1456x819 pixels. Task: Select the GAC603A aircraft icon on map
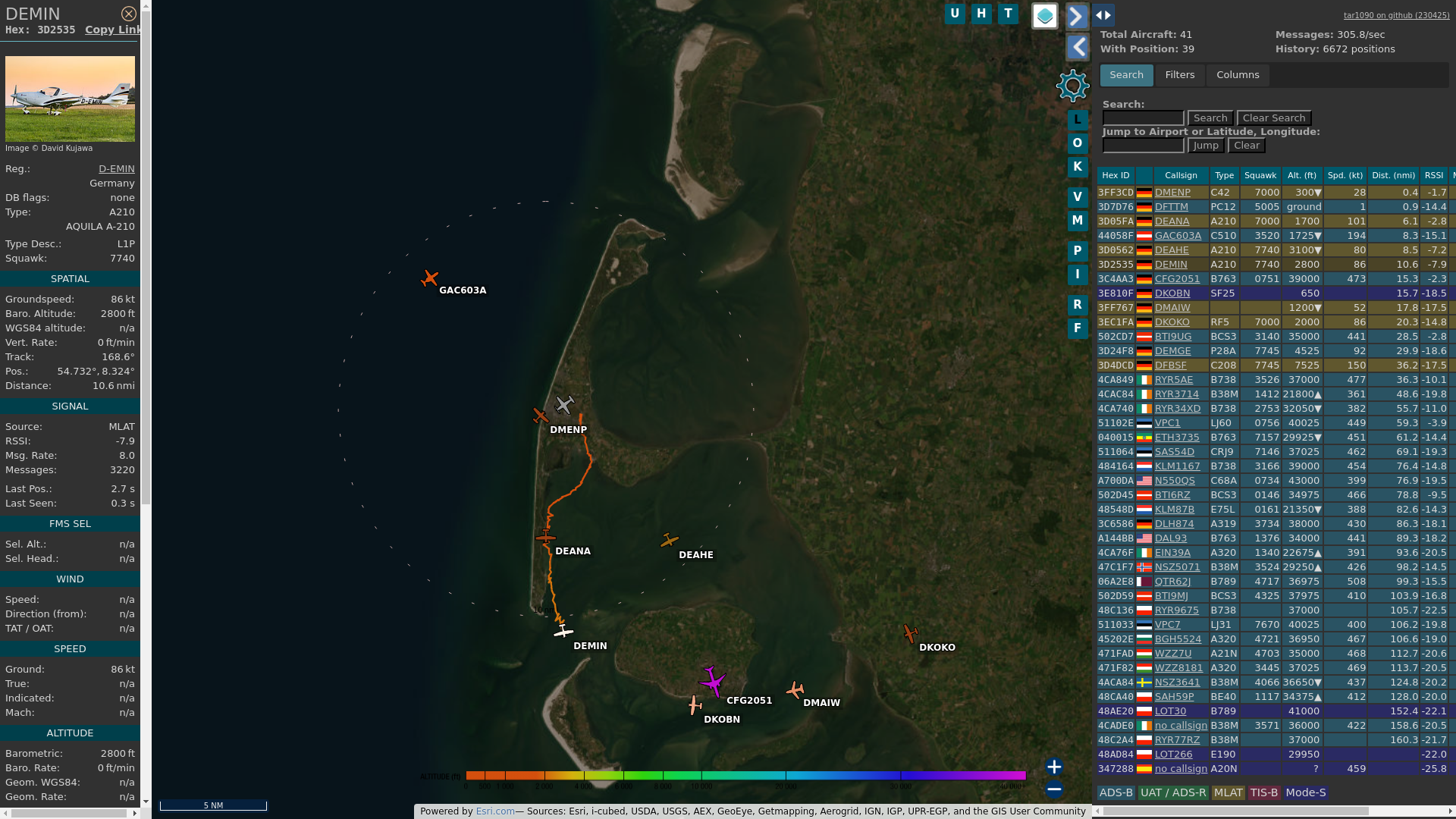(x=429, y=278)
